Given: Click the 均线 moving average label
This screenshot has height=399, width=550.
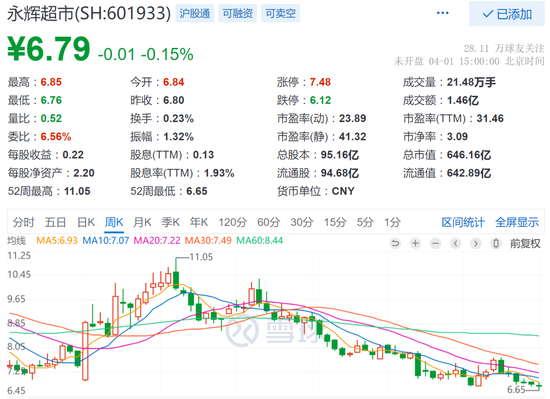Looking at the screenshot, I should tap(16, 241).
